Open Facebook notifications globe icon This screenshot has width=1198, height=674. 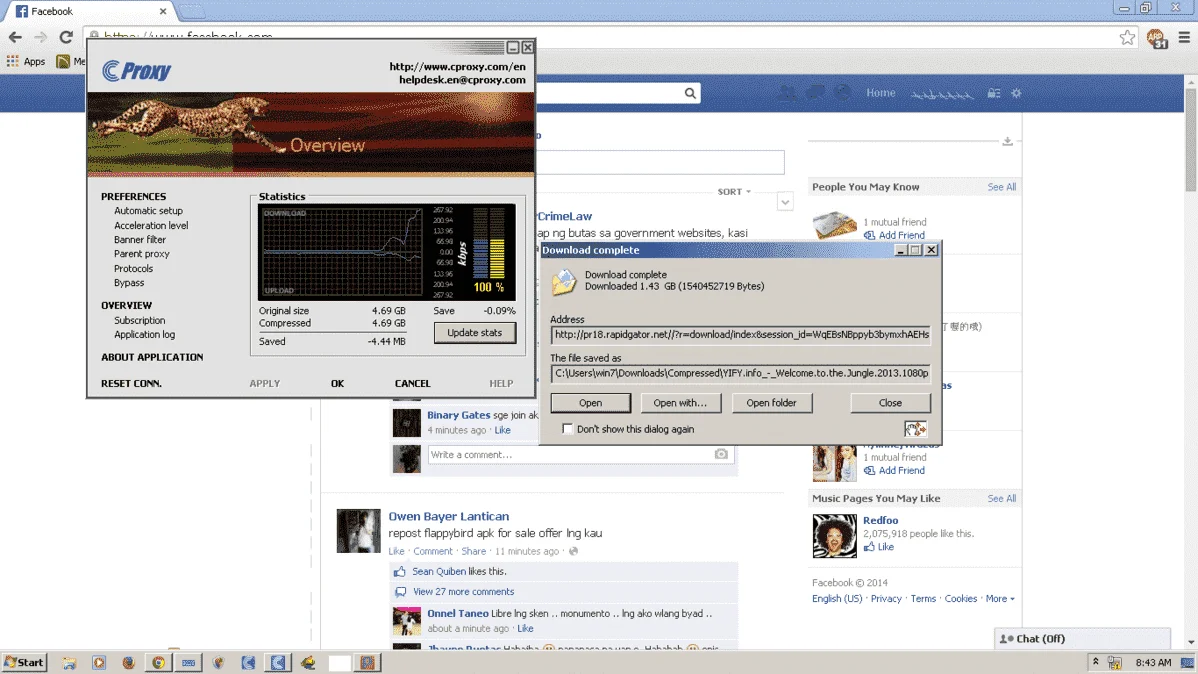click(843, 93)
